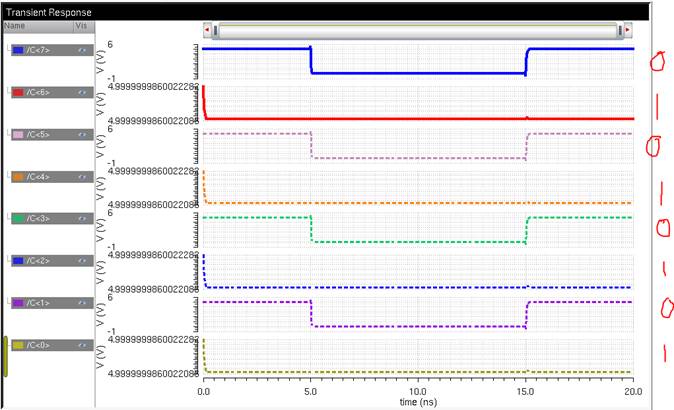Select the /C<6> signal name
The image size is (674, 410).
point(41,92)
